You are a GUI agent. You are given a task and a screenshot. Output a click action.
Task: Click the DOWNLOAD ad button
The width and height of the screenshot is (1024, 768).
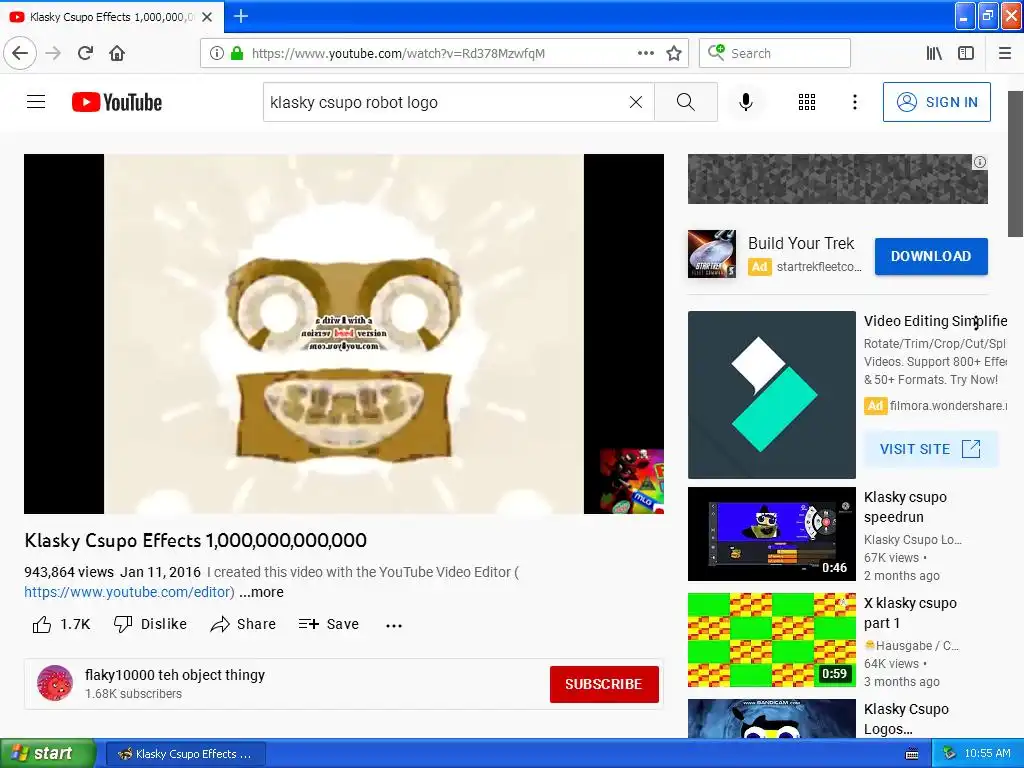click(931, 256)
